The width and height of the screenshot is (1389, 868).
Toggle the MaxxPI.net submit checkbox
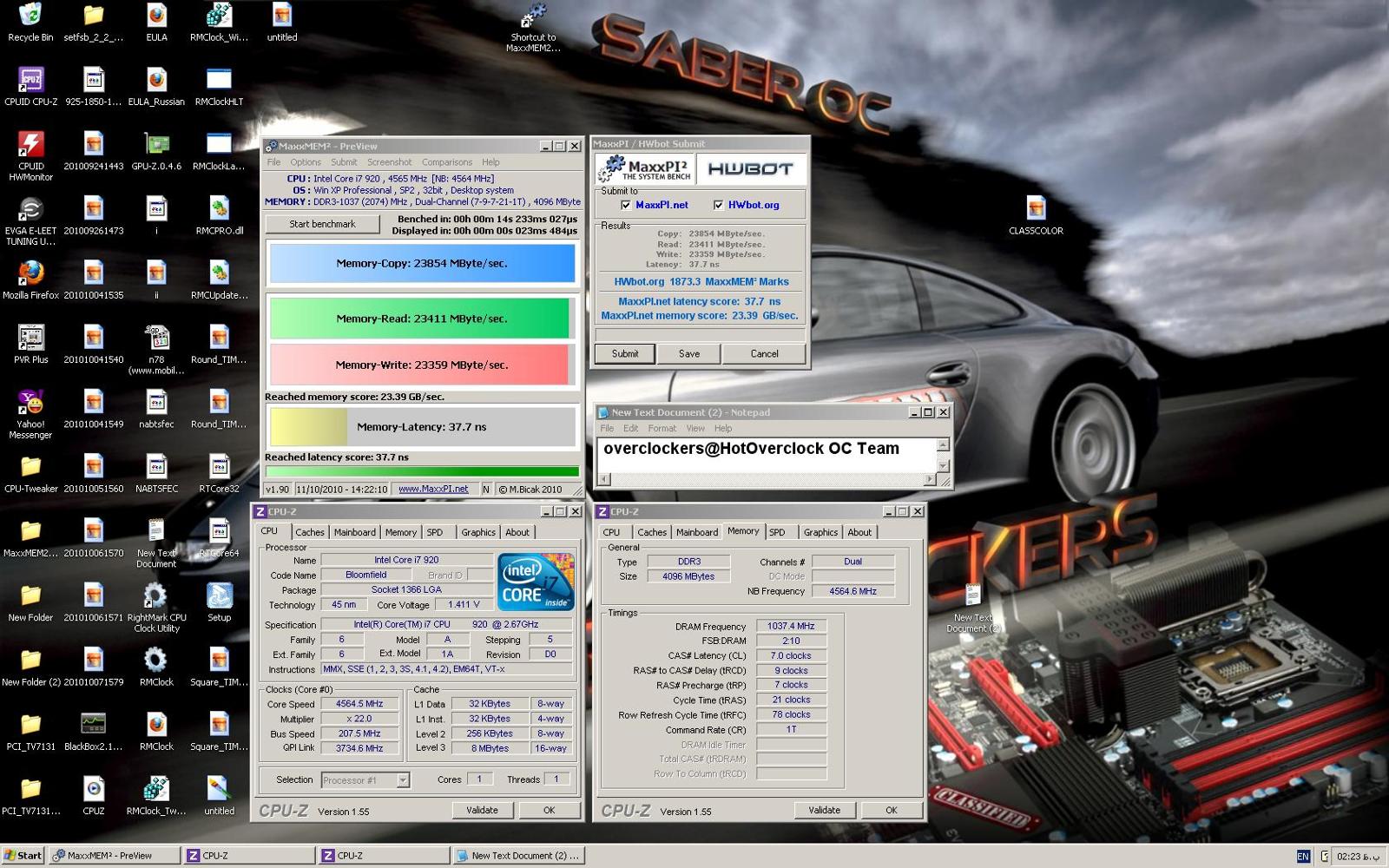626,205
